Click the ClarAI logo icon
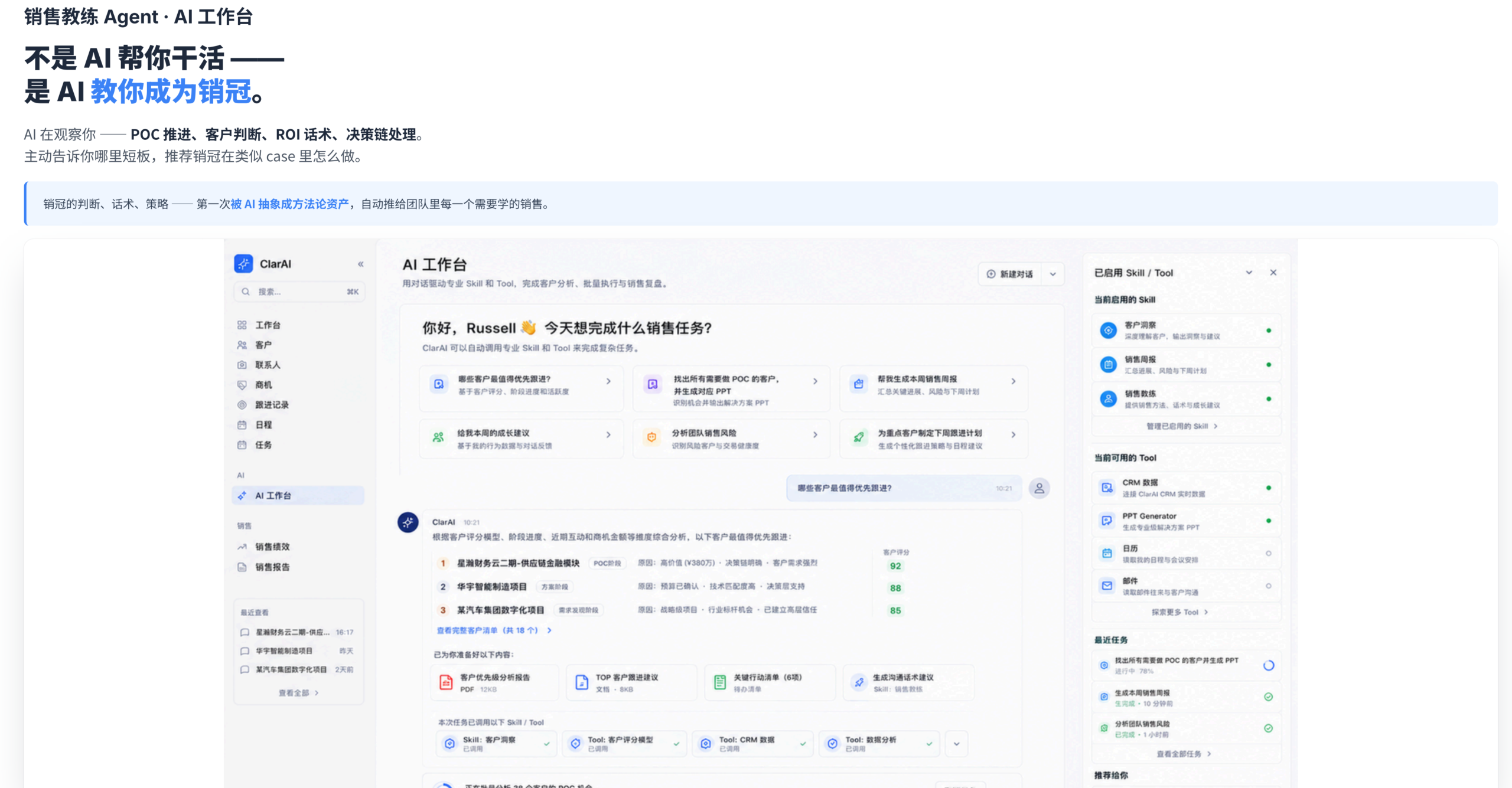 (243, 264)
